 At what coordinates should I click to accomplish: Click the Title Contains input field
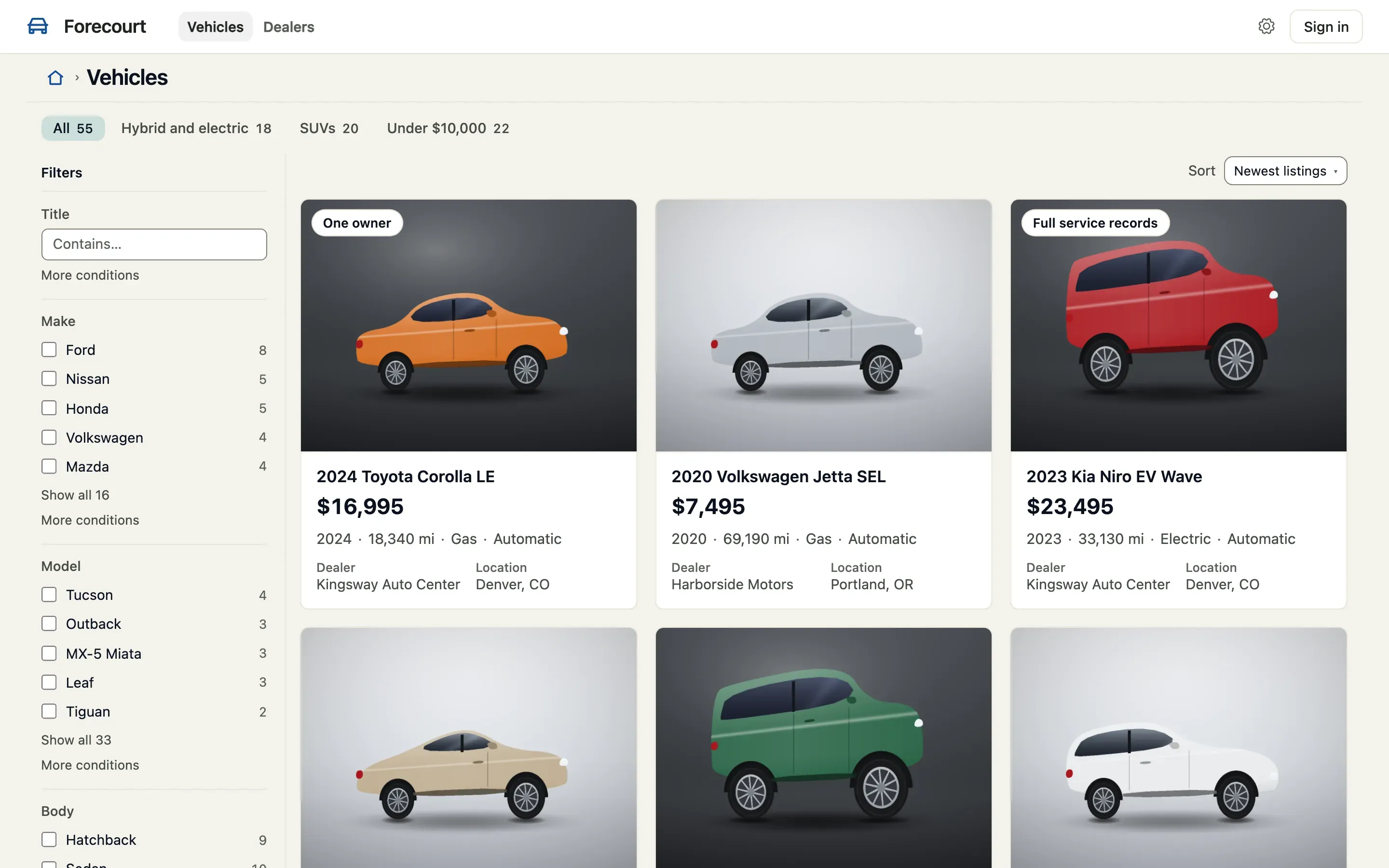[154, 244]
